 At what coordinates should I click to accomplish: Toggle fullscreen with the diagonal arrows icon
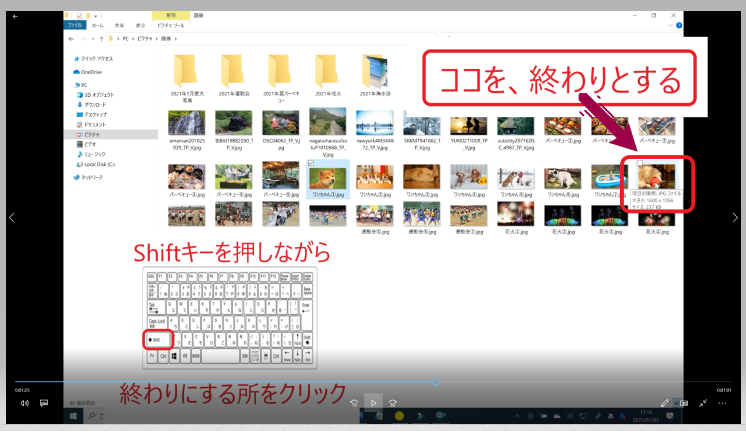(x=704, y=403)
